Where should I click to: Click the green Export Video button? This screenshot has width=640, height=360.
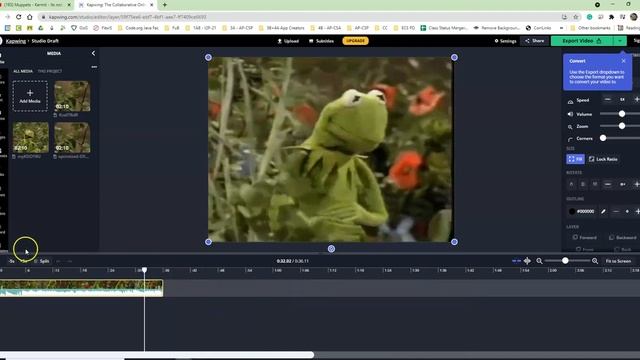(582, 41)
